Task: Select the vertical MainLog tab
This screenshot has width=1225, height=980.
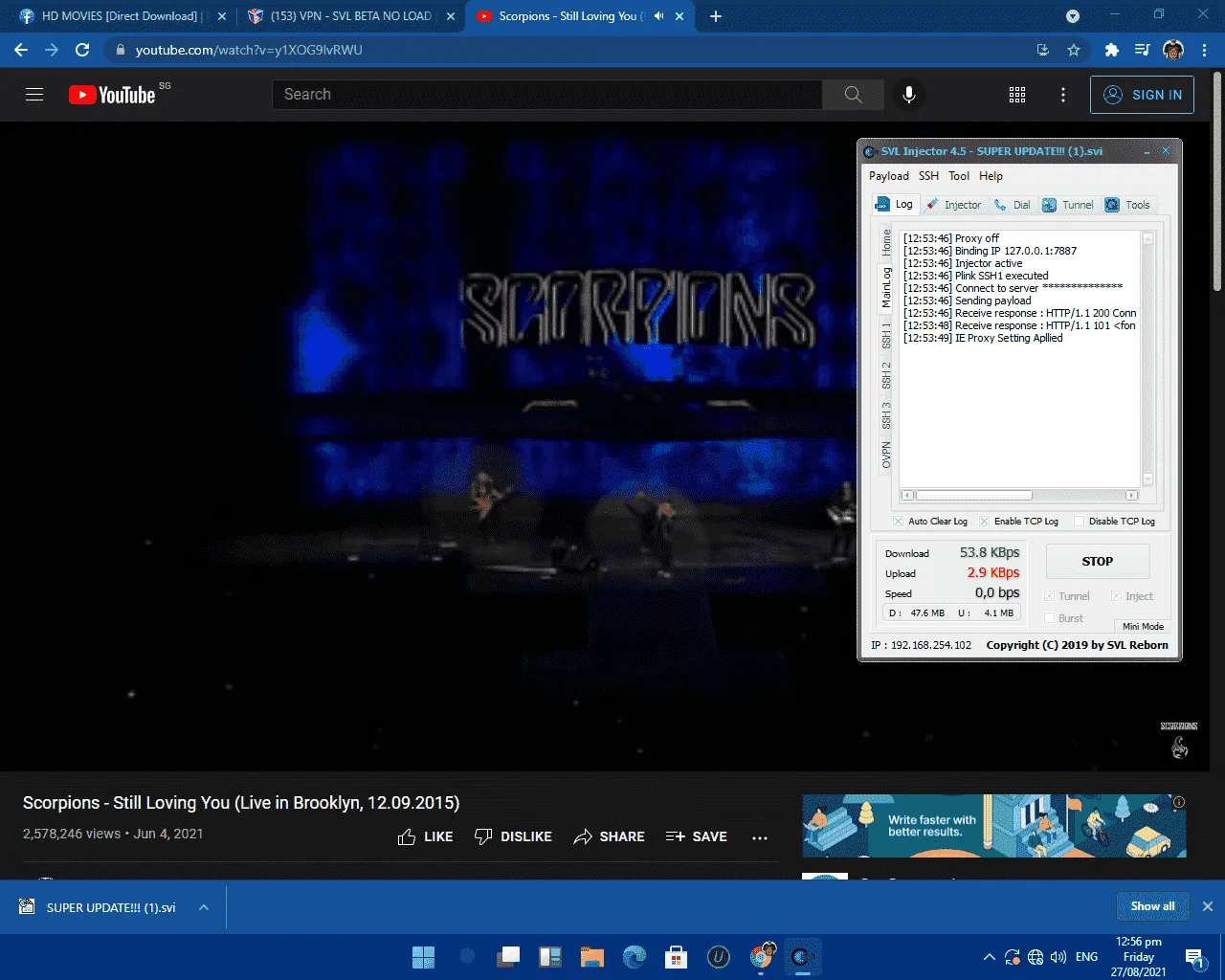Action: (886, 287)
